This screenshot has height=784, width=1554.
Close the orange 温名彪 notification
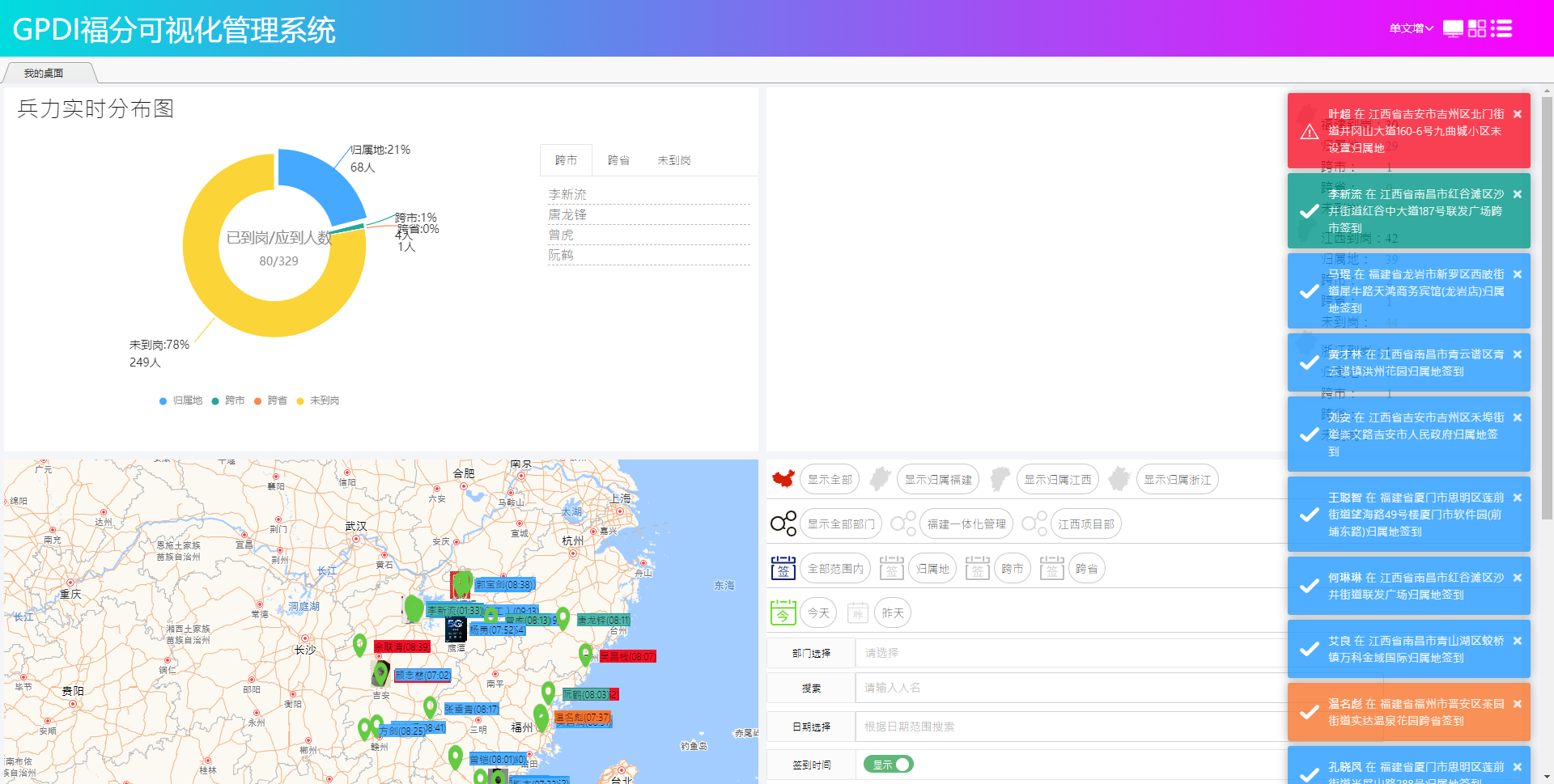click(x=1517, y=704)
